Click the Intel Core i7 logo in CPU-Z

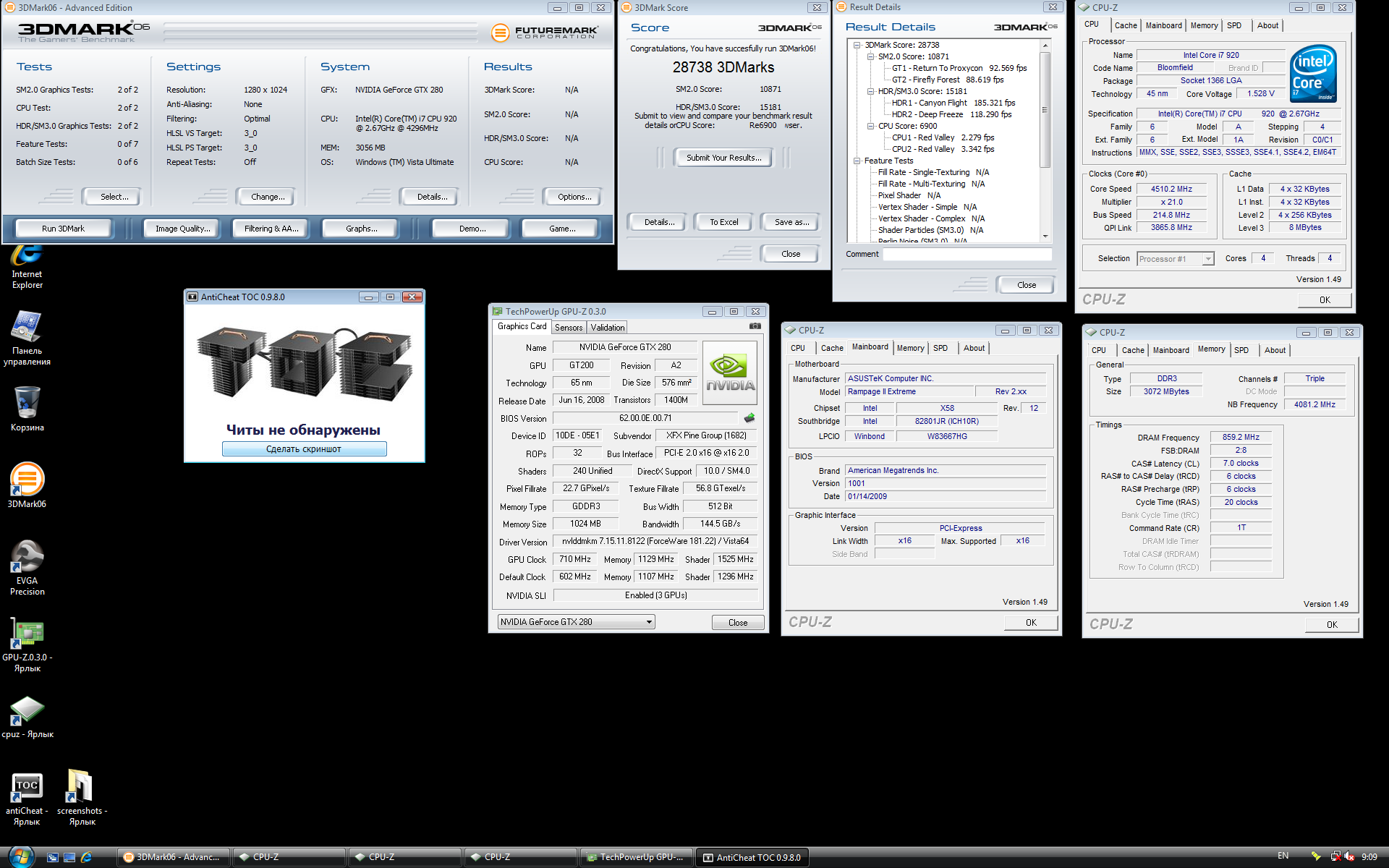click(x=1313, y=75)
